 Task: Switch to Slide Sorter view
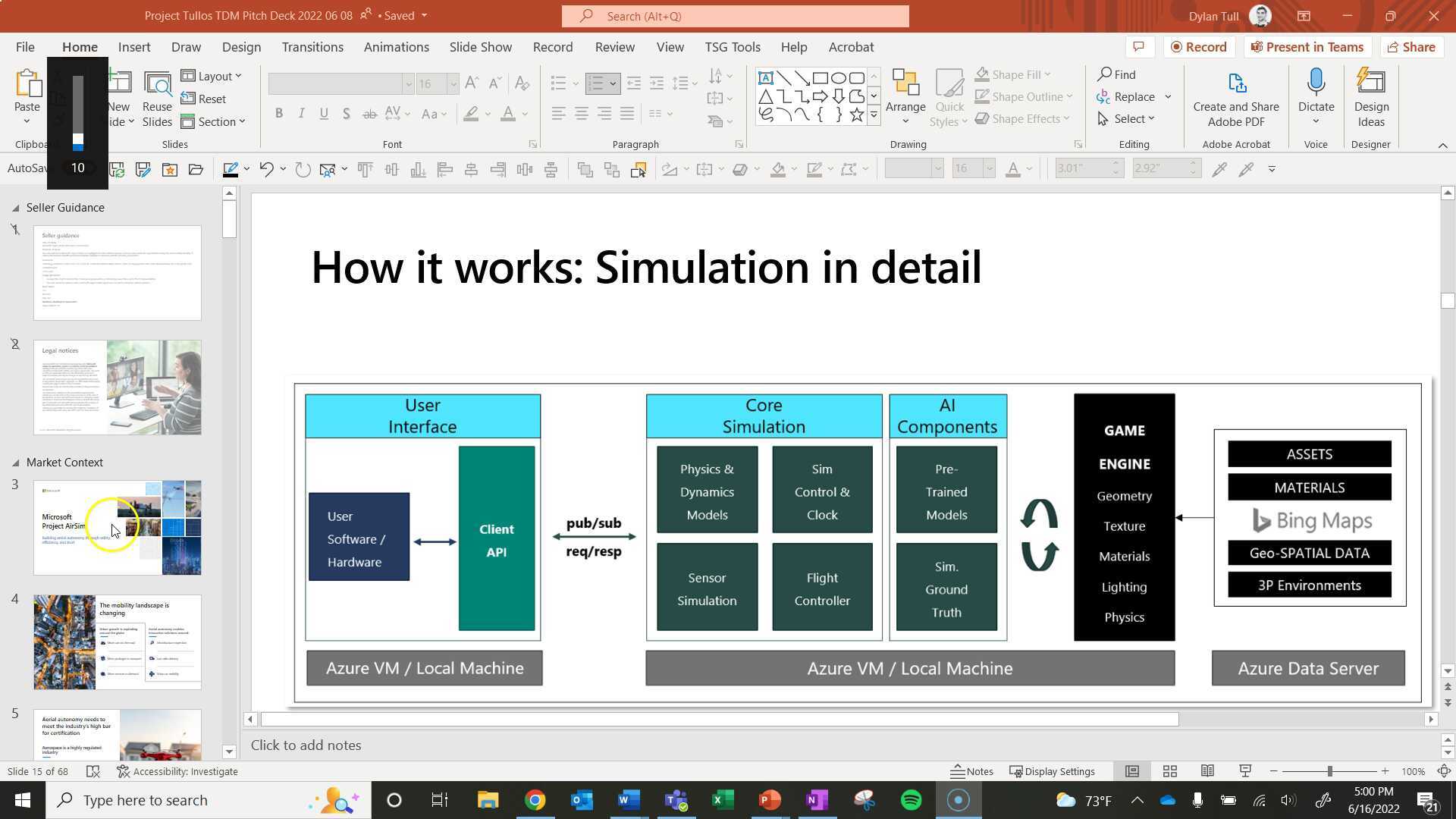tap(1169, 771)
